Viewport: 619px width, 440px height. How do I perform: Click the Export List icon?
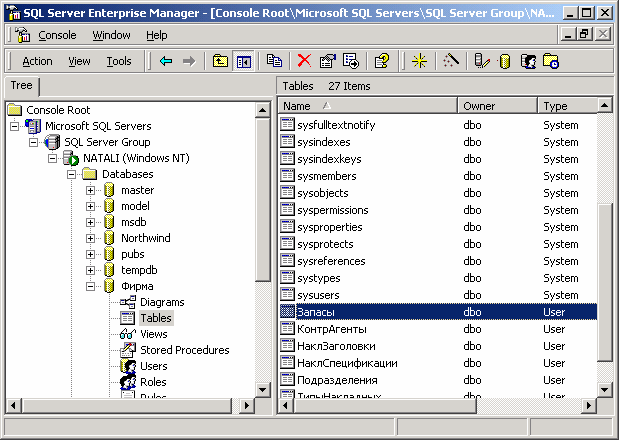coord(351,61)
